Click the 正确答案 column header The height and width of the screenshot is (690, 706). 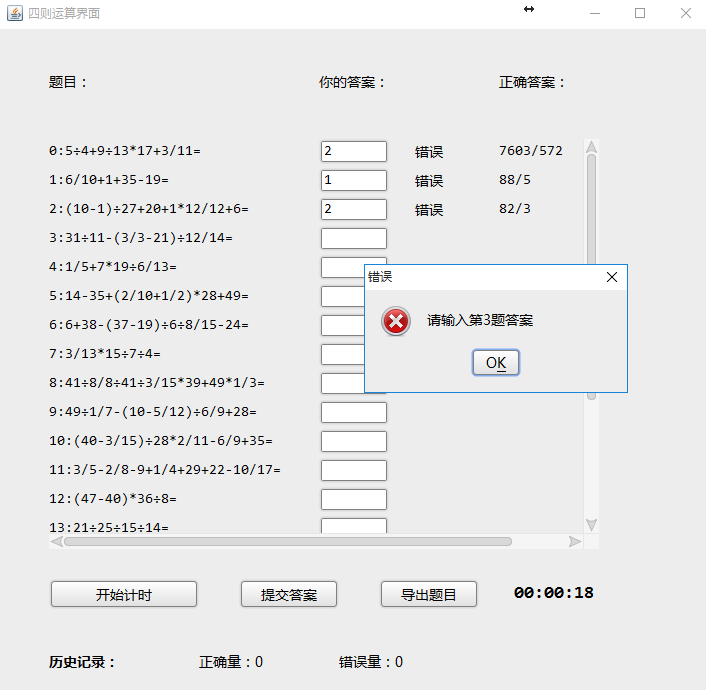tap(532, 82)
